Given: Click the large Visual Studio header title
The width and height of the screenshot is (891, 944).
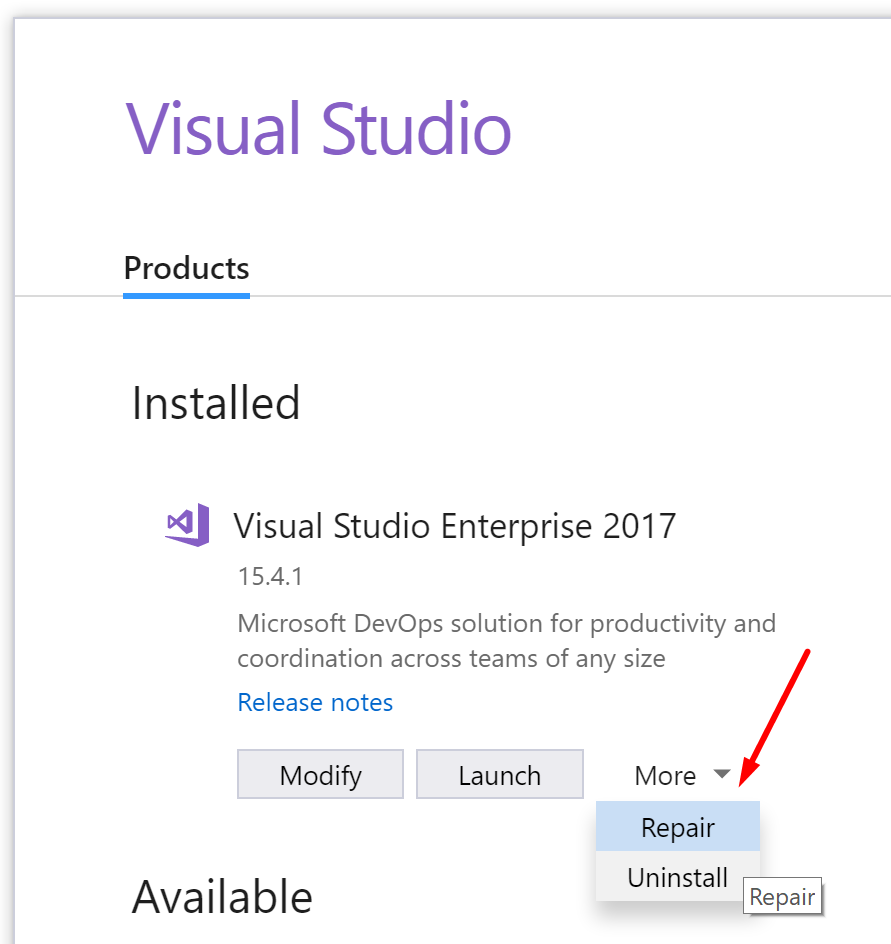Looking at the screenshot, I should pyautogui.click(x=318, y=129).
